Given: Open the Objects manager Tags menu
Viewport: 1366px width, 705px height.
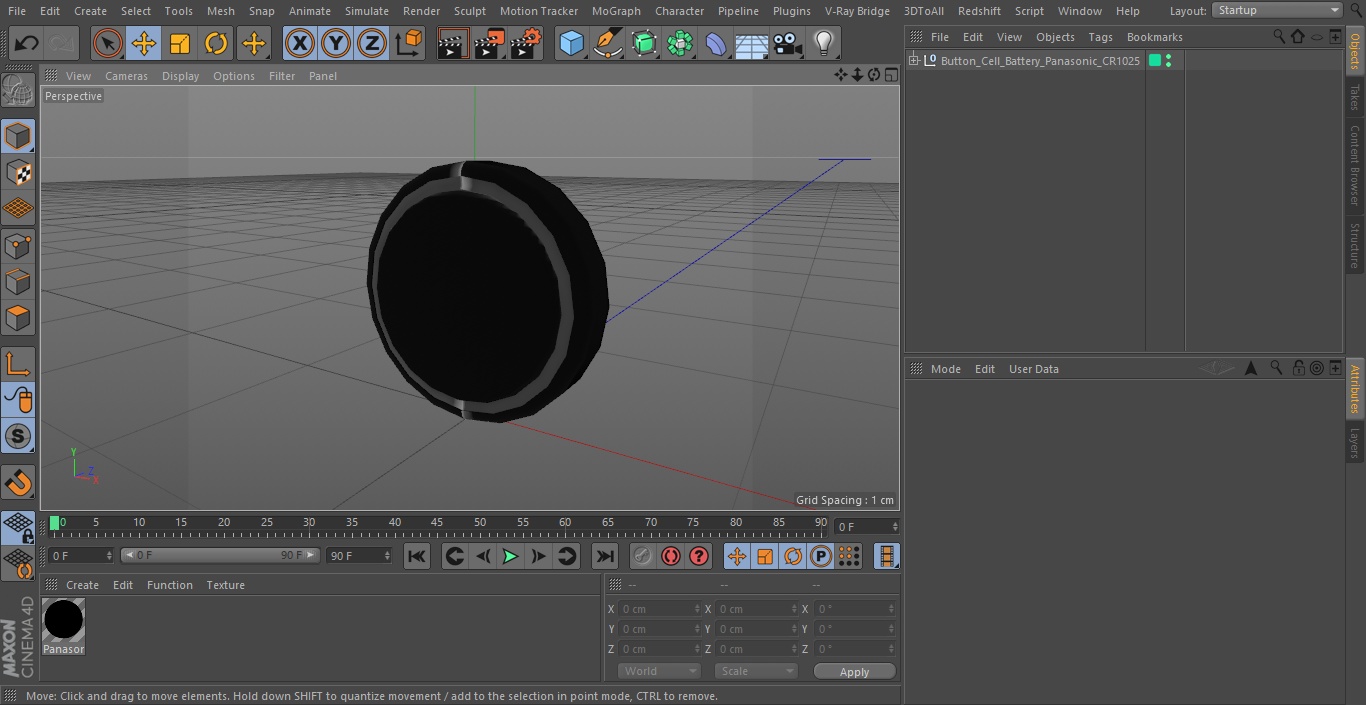Looking at the screenshot, I should 1100,37.
